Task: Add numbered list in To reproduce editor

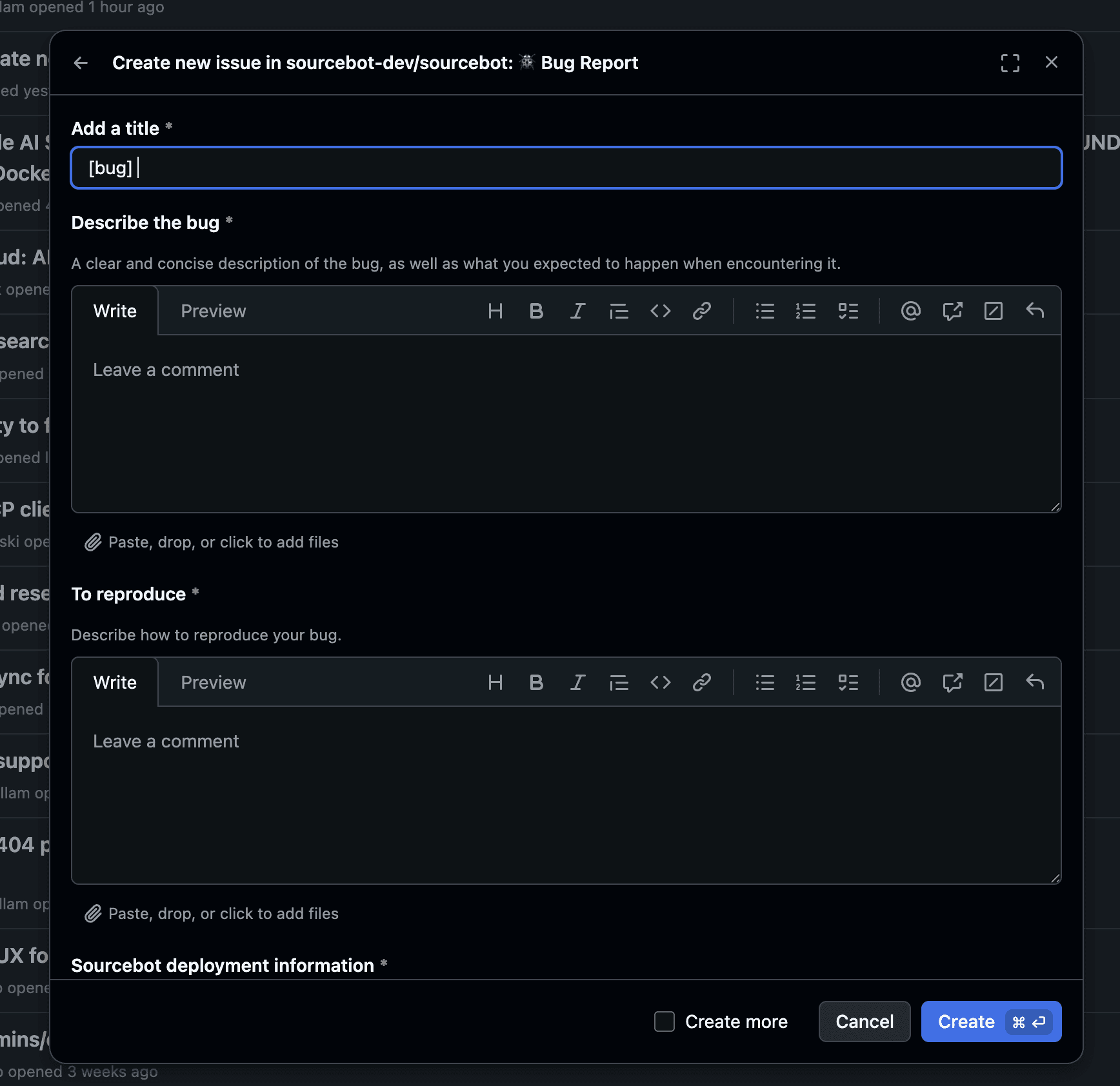Action: coord(806,682)
